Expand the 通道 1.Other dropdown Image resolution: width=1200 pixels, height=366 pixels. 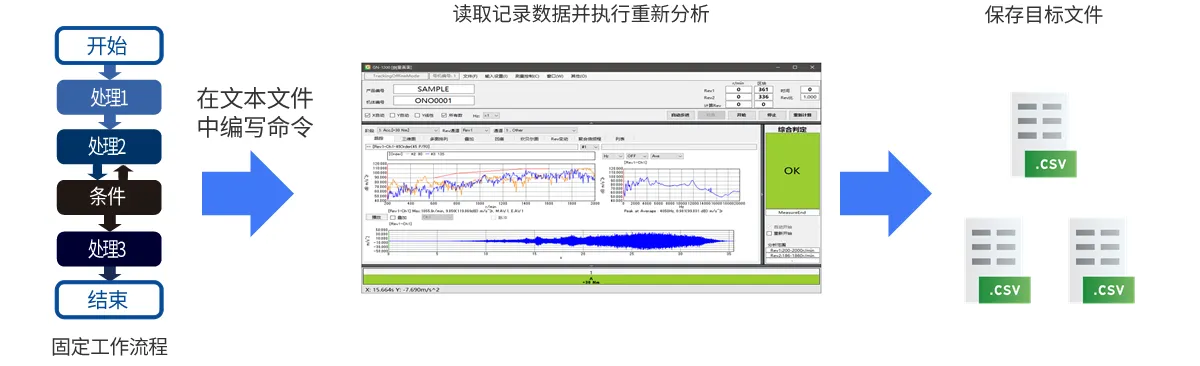click(x=540, y=130)
